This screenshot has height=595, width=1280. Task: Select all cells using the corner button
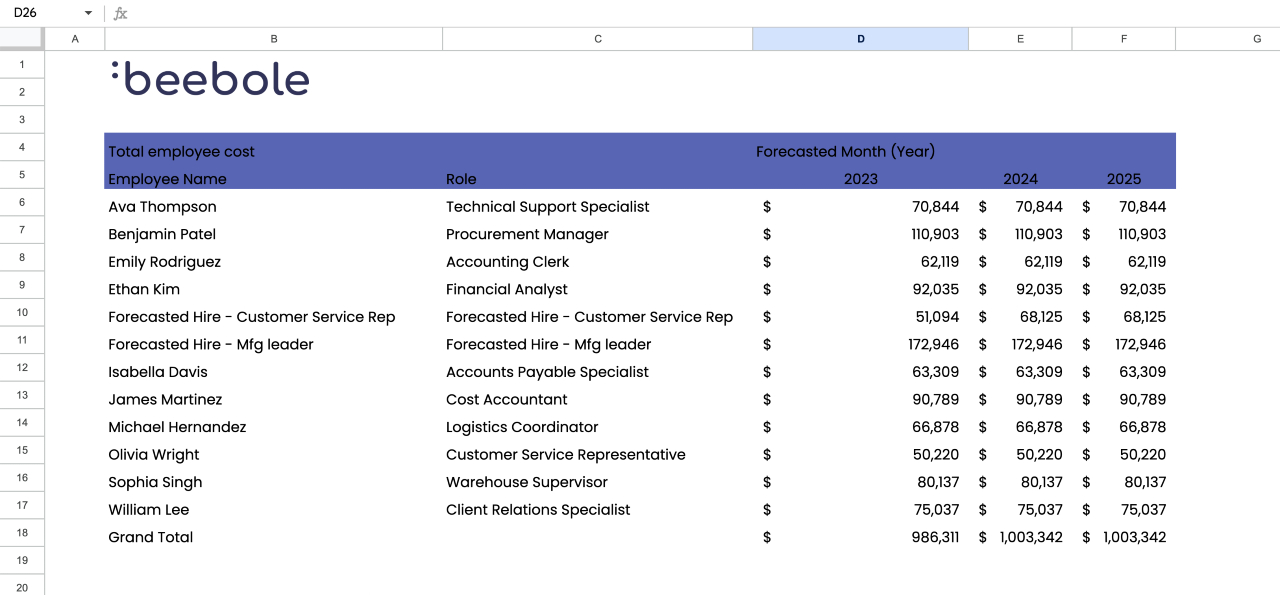(22, 38)
